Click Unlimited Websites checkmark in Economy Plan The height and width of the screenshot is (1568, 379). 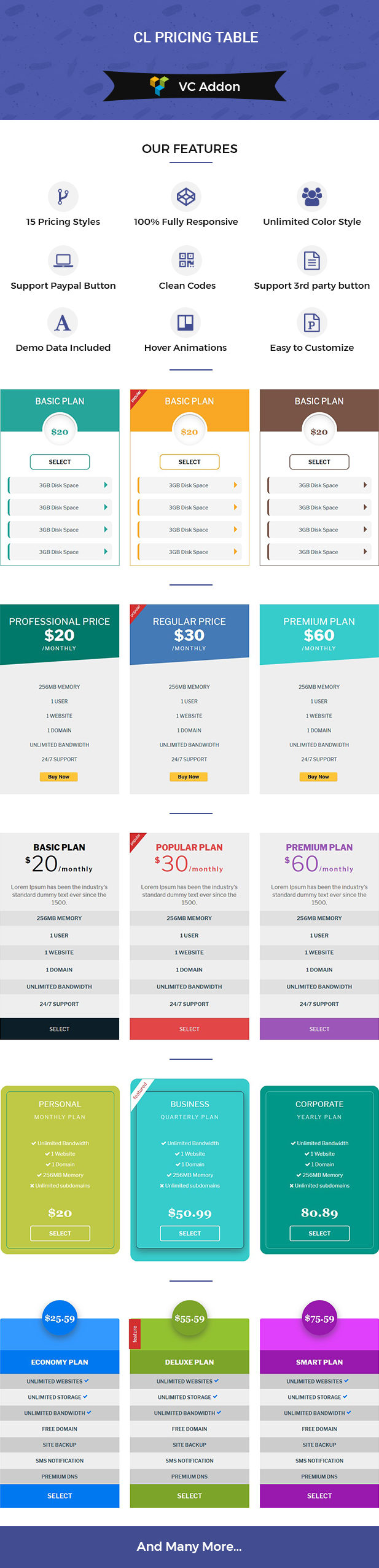[87, 1381]
